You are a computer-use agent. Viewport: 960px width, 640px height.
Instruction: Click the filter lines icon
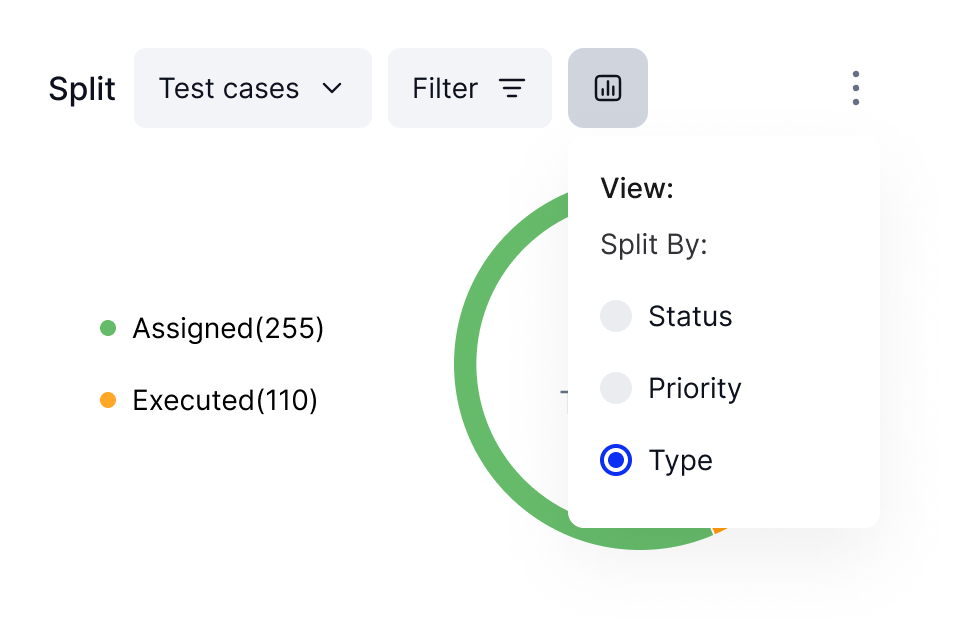512,88
